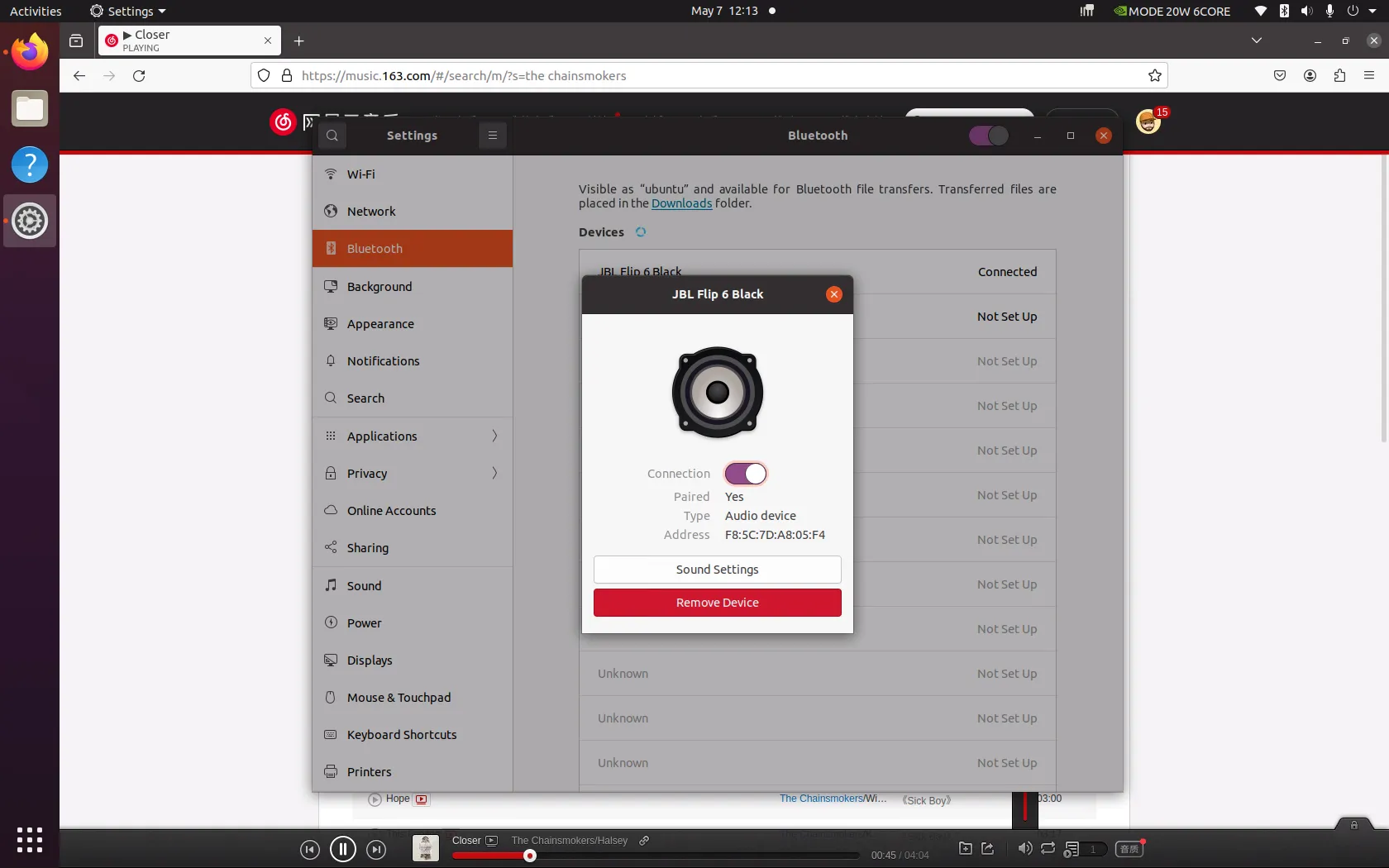1389x868 pixels.
Task: Open Sharing settings
Action: click(413, 548)
